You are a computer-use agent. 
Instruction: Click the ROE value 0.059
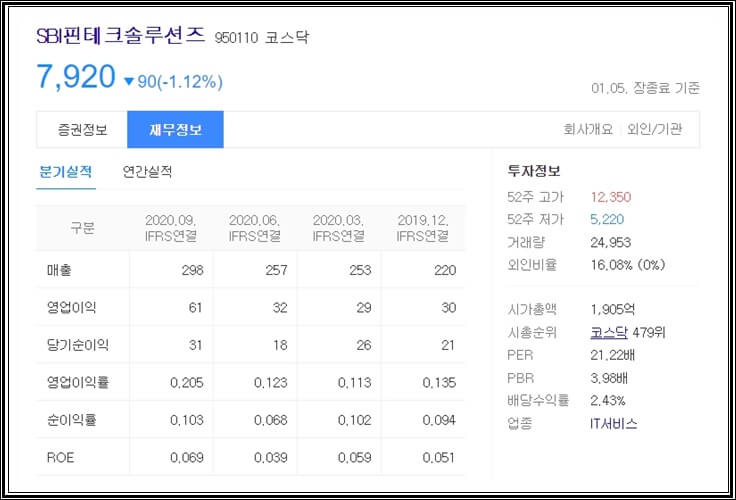354,457
